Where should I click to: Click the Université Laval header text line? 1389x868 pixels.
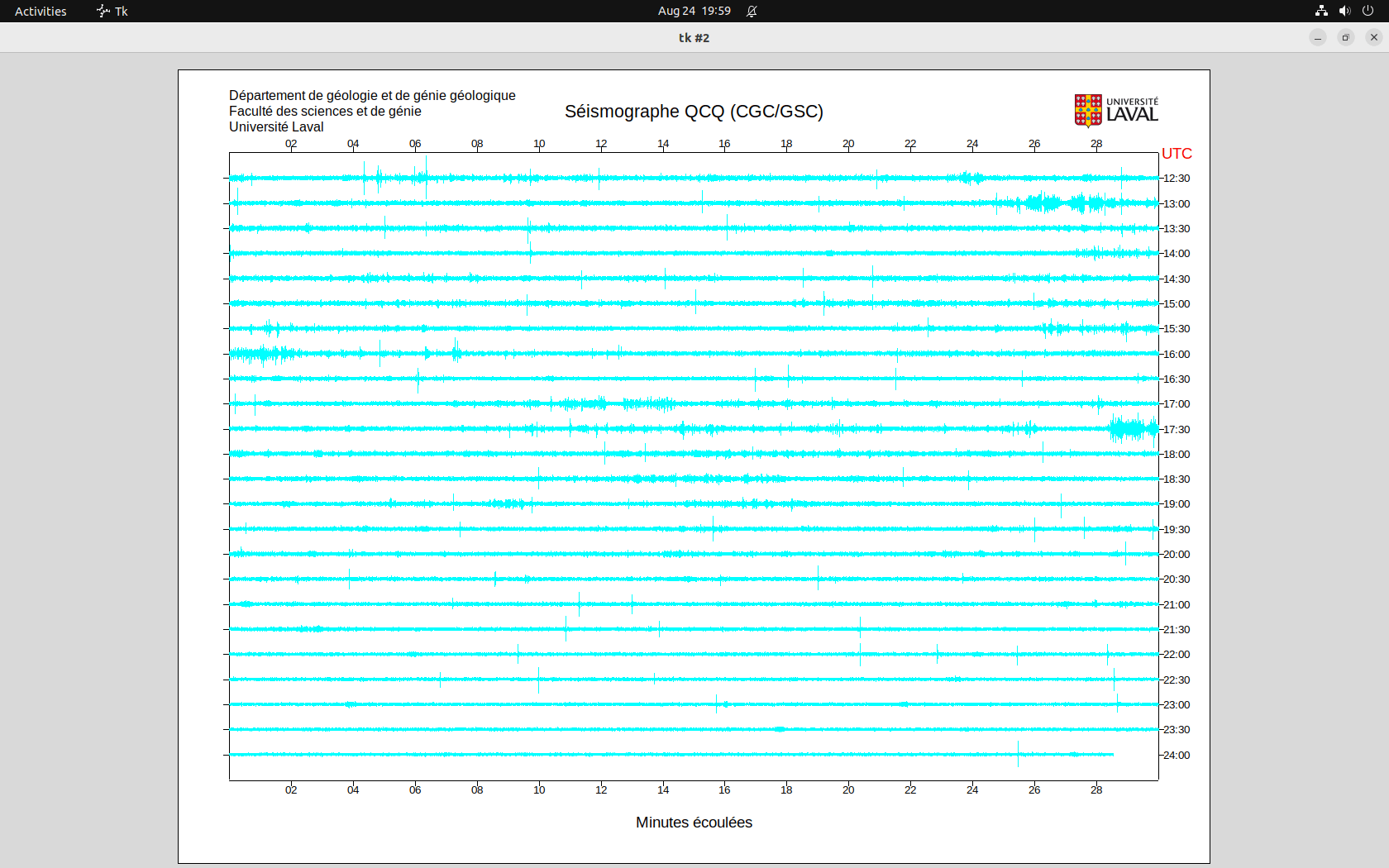[x=276, y=127]
